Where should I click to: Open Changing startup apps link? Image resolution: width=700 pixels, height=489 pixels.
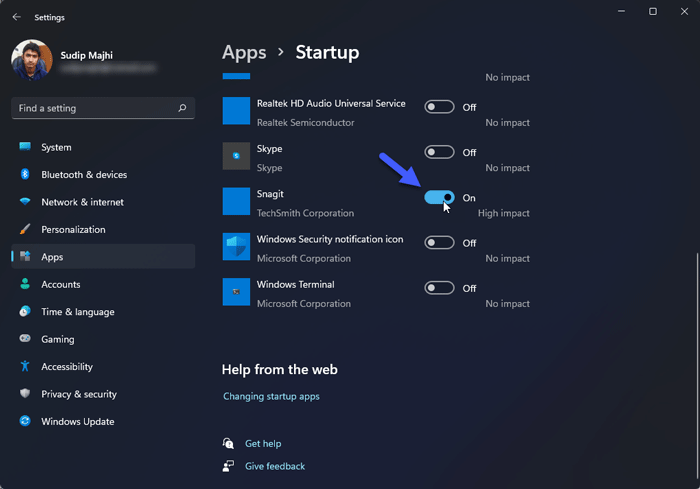[271, 396]
